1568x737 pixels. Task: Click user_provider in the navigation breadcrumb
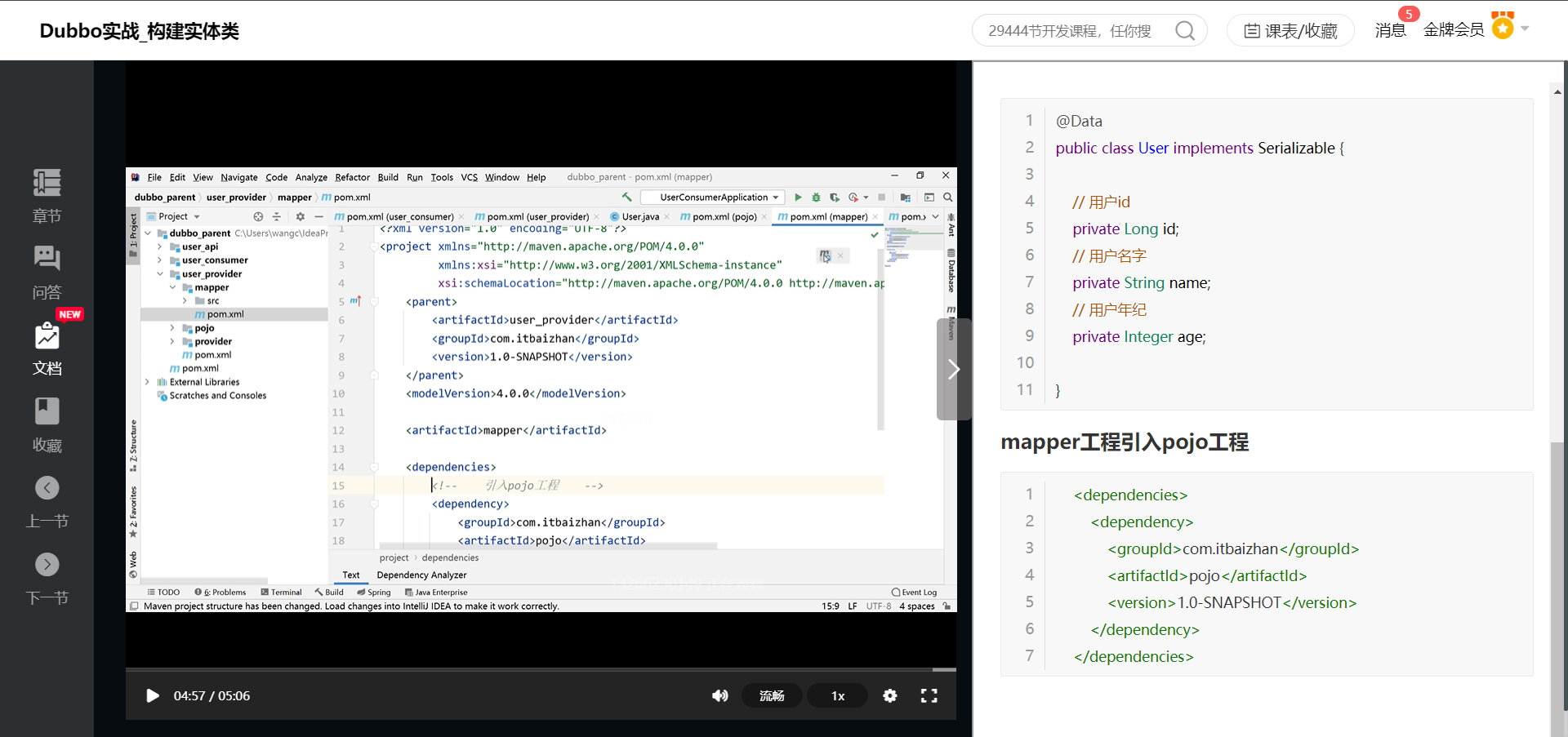[x=236, y=198]
